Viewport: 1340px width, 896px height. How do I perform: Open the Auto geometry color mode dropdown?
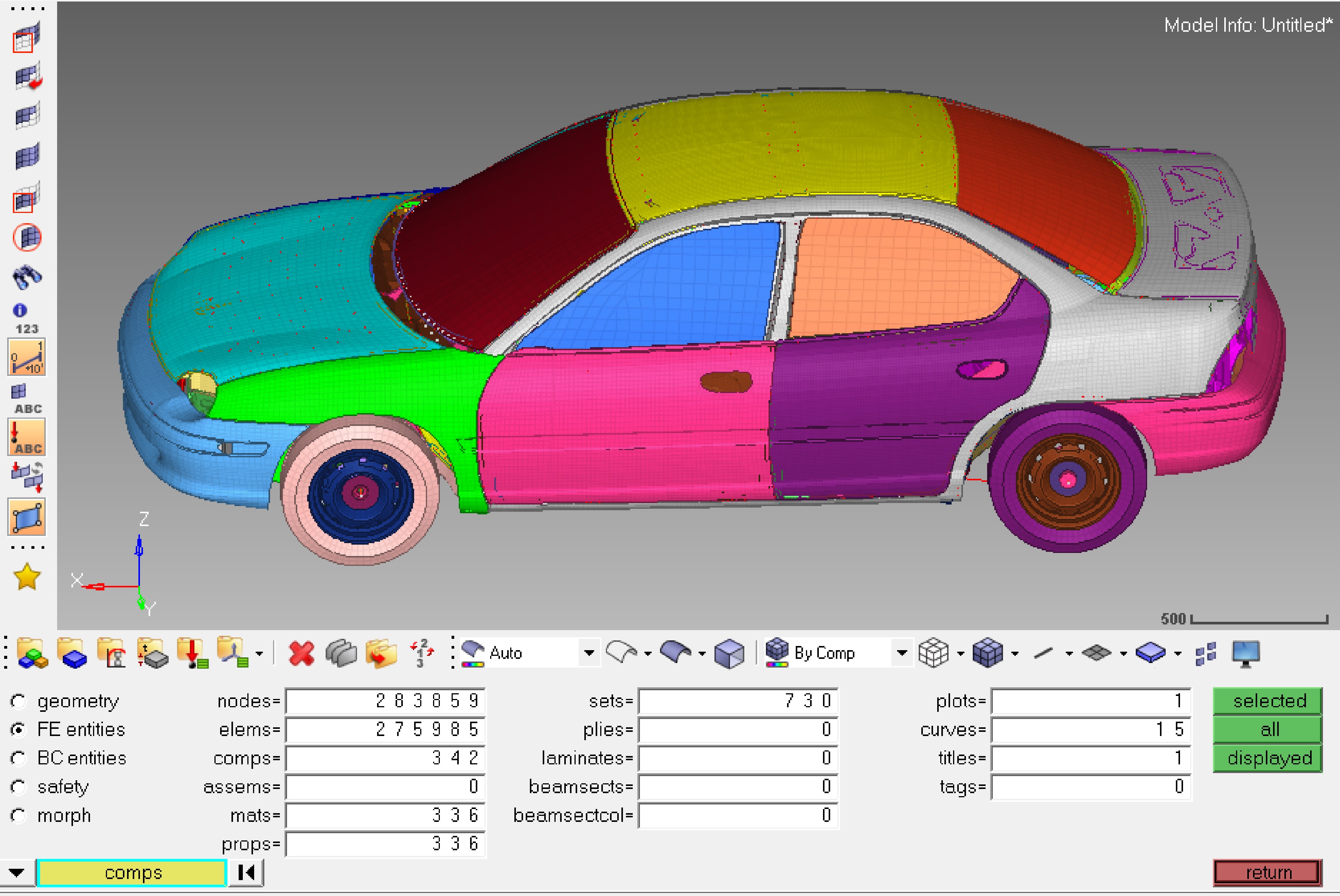tap(588, 652)
